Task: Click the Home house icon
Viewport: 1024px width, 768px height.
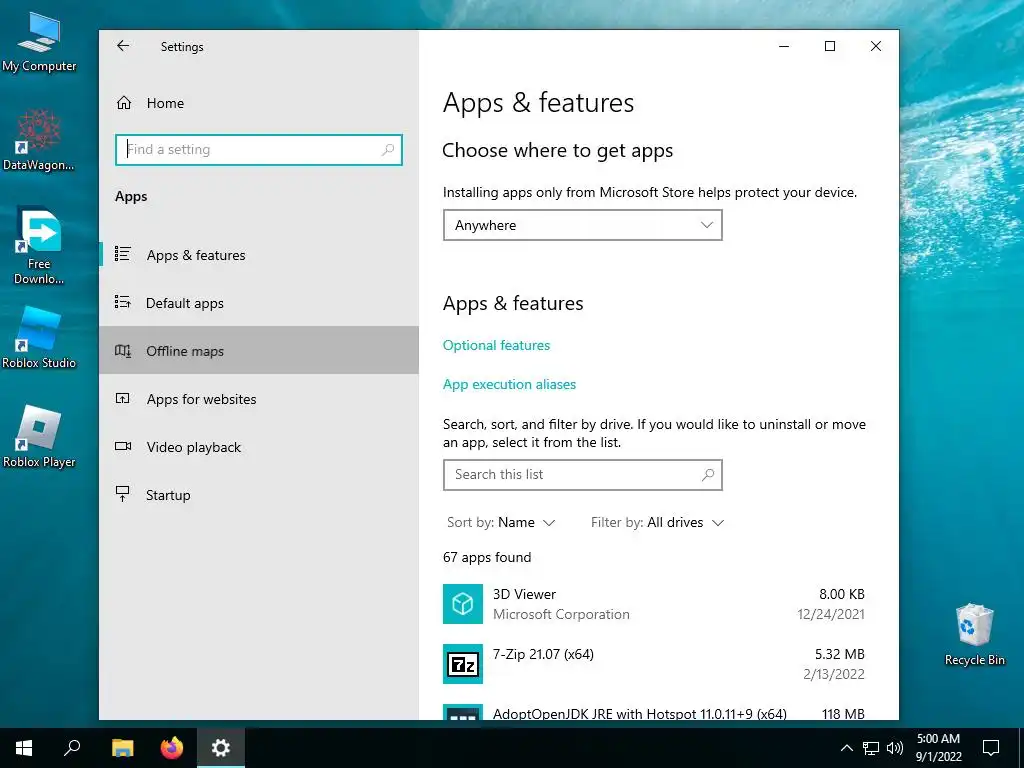Action: [x=123, y=103]
